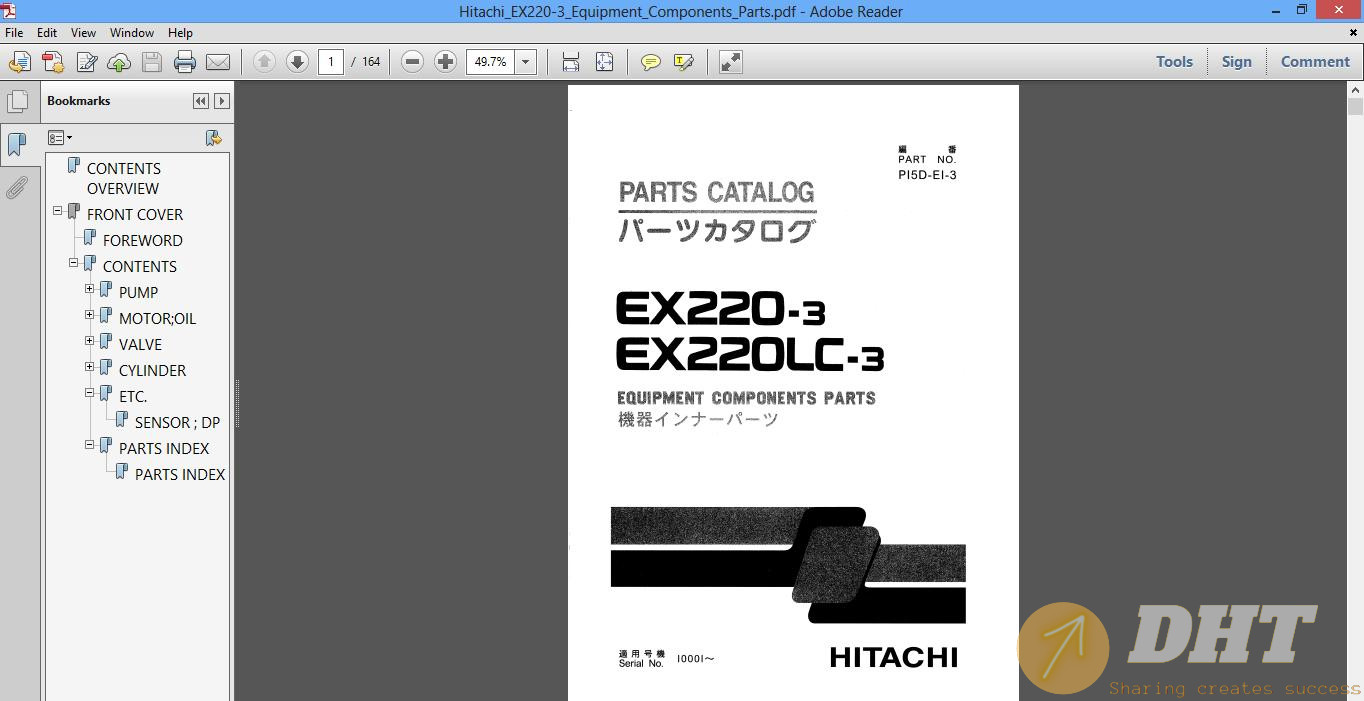Jump to CONTENTS OVERVIEW bookmark
The width and height of the screenshot is (1364, 701).
[123, 178]
